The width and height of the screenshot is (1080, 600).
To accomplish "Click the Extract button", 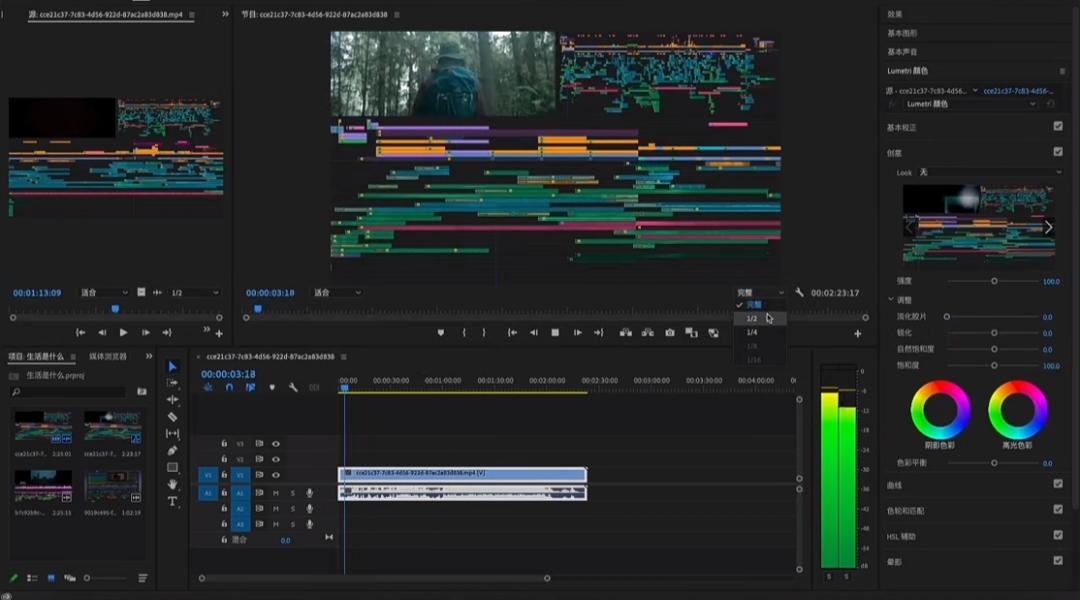I will (x=647, y=333).
